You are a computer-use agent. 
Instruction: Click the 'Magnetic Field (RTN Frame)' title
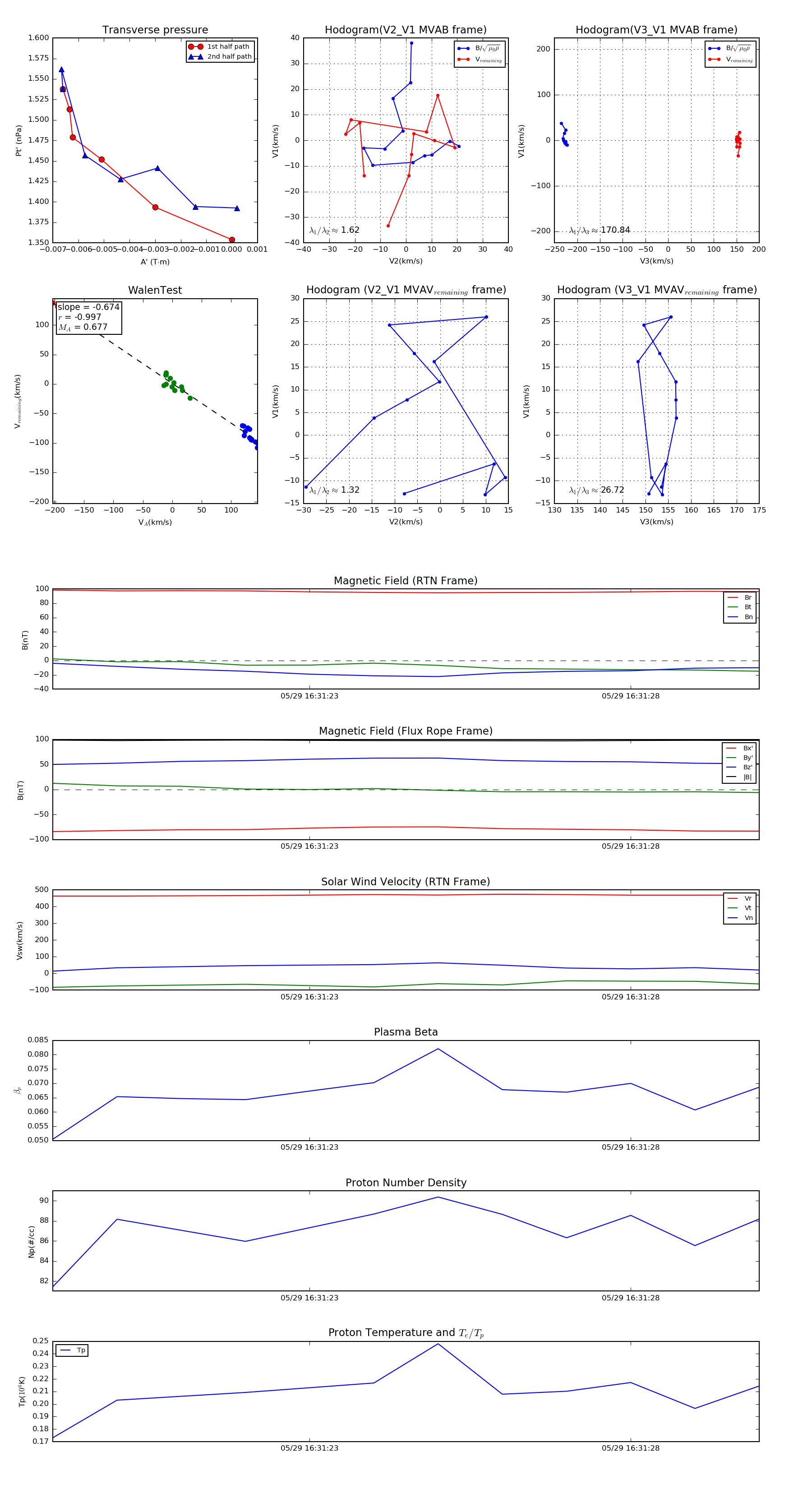click(x=406, y=581)
